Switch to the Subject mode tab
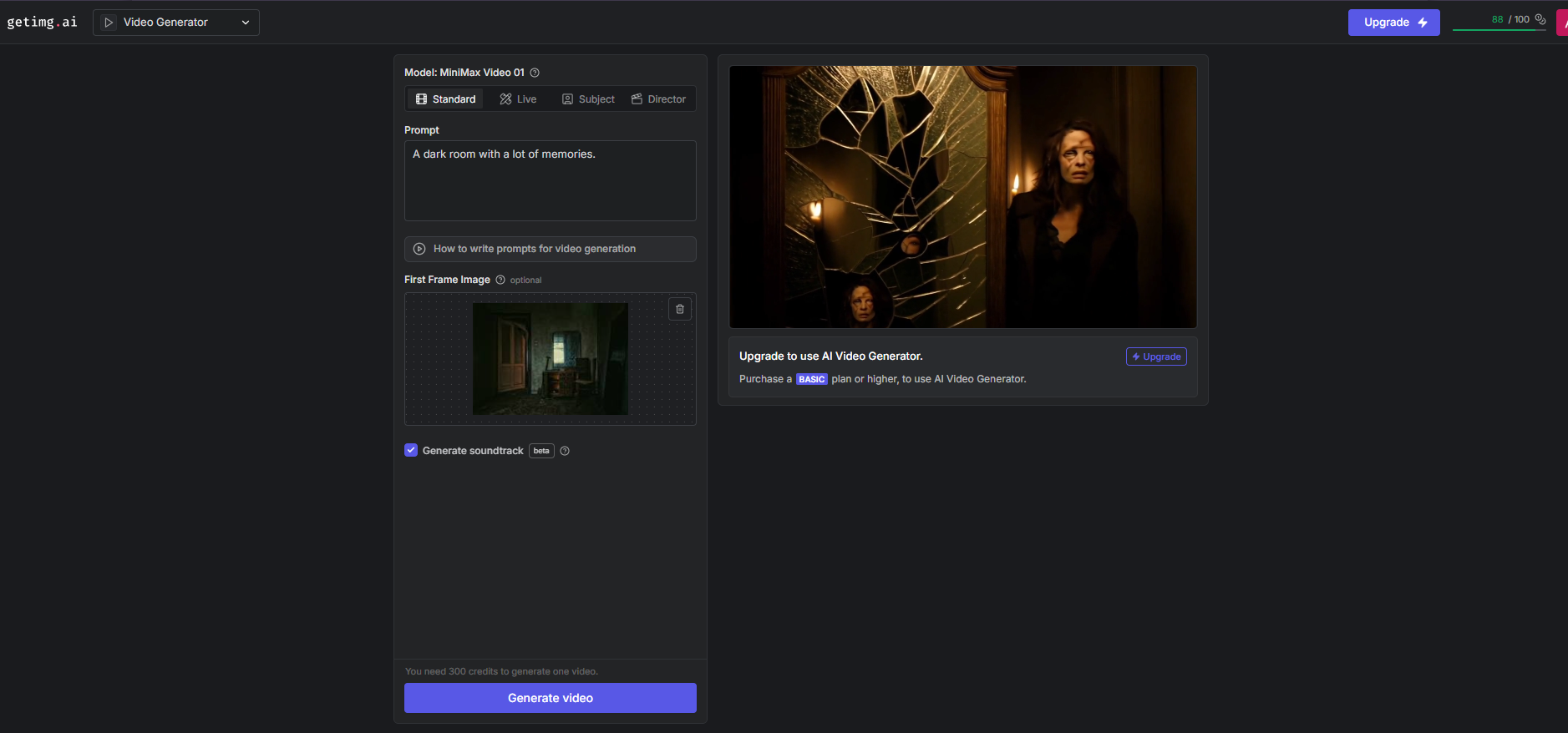The height and width of the screenshot is (733, 1568). tap(588, 99)
